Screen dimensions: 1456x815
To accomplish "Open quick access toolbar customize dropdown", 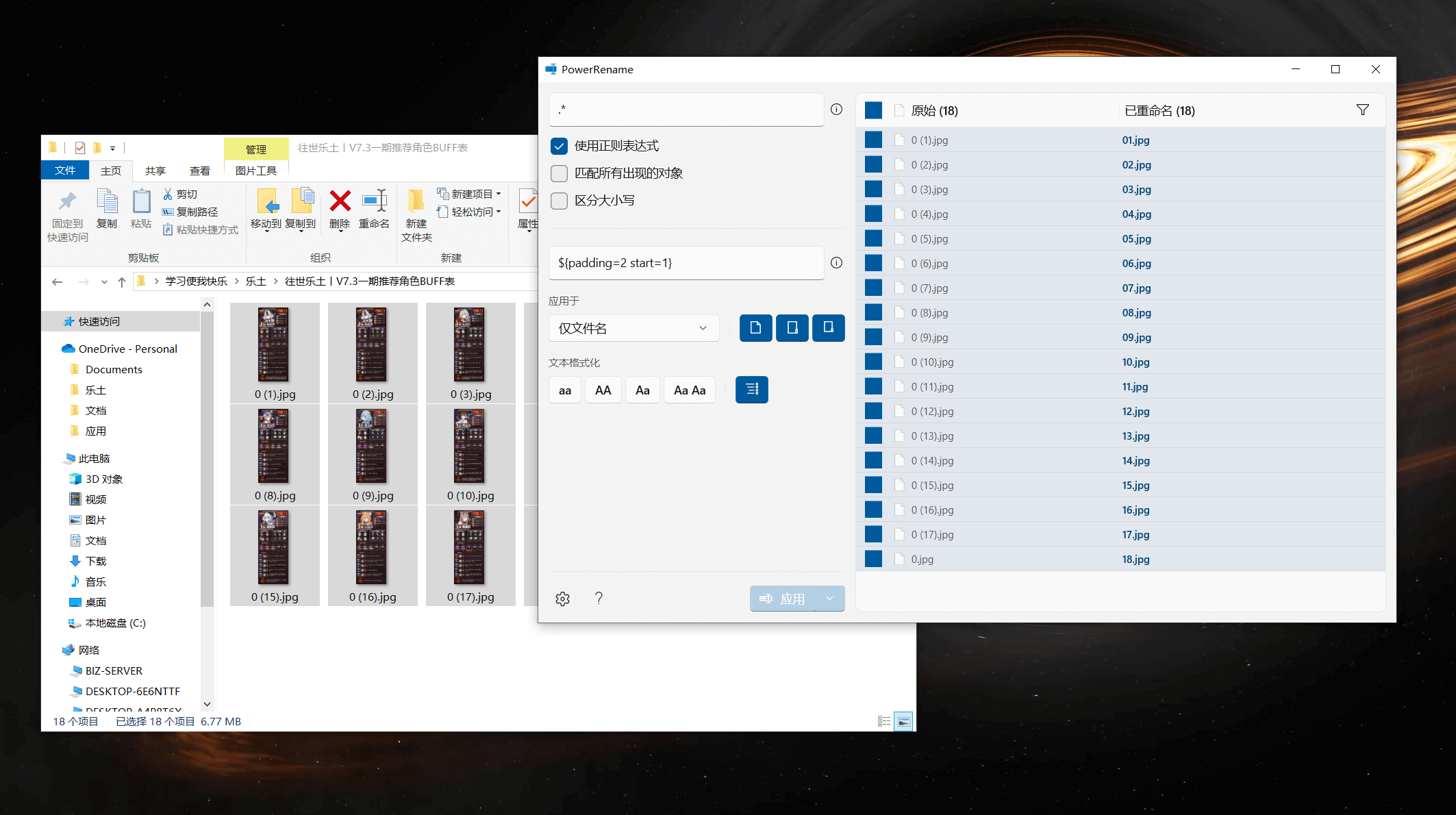I will (112, 148).
